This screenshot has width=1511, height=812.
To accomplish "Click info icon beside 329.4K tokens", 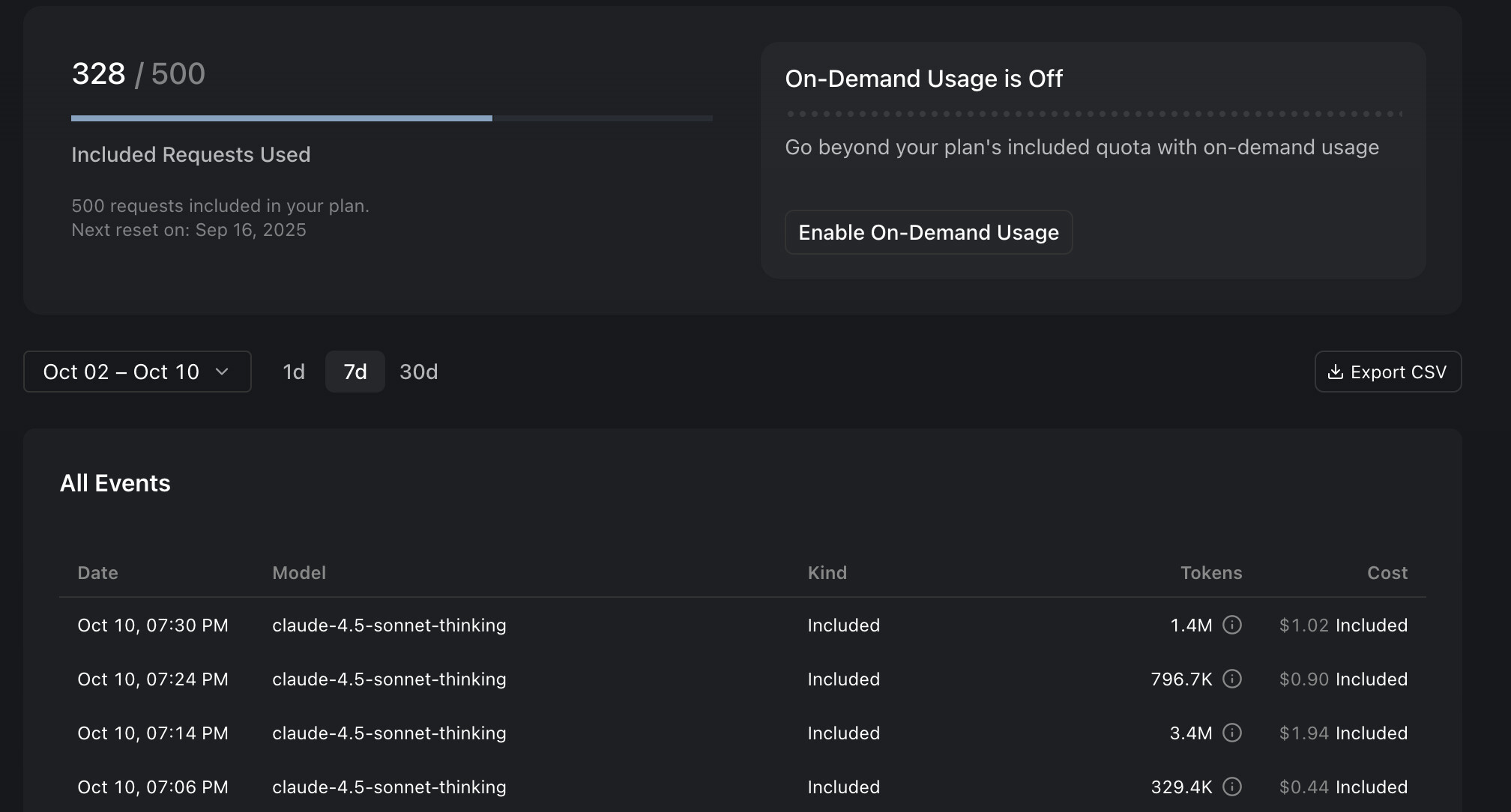I will click(1232, 787).
